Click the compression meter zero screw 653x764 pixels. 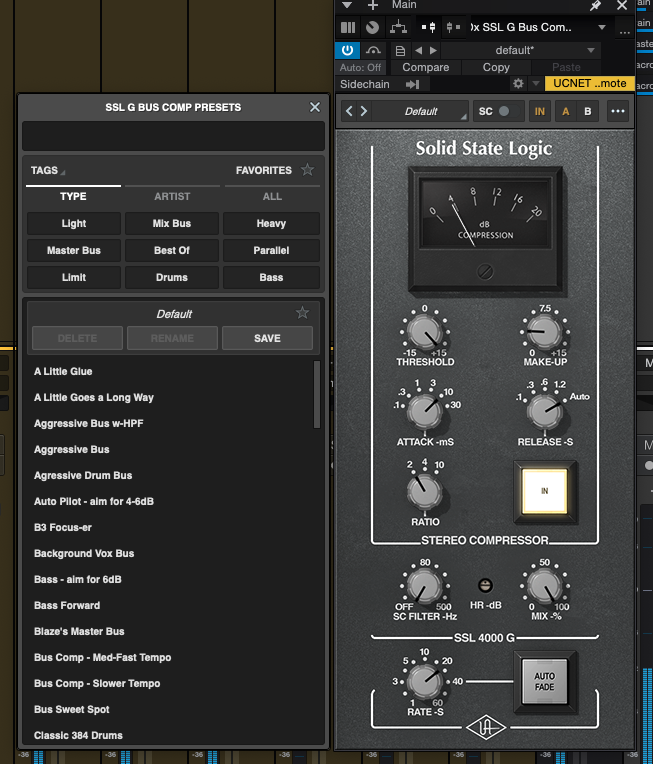pos(485,271)
